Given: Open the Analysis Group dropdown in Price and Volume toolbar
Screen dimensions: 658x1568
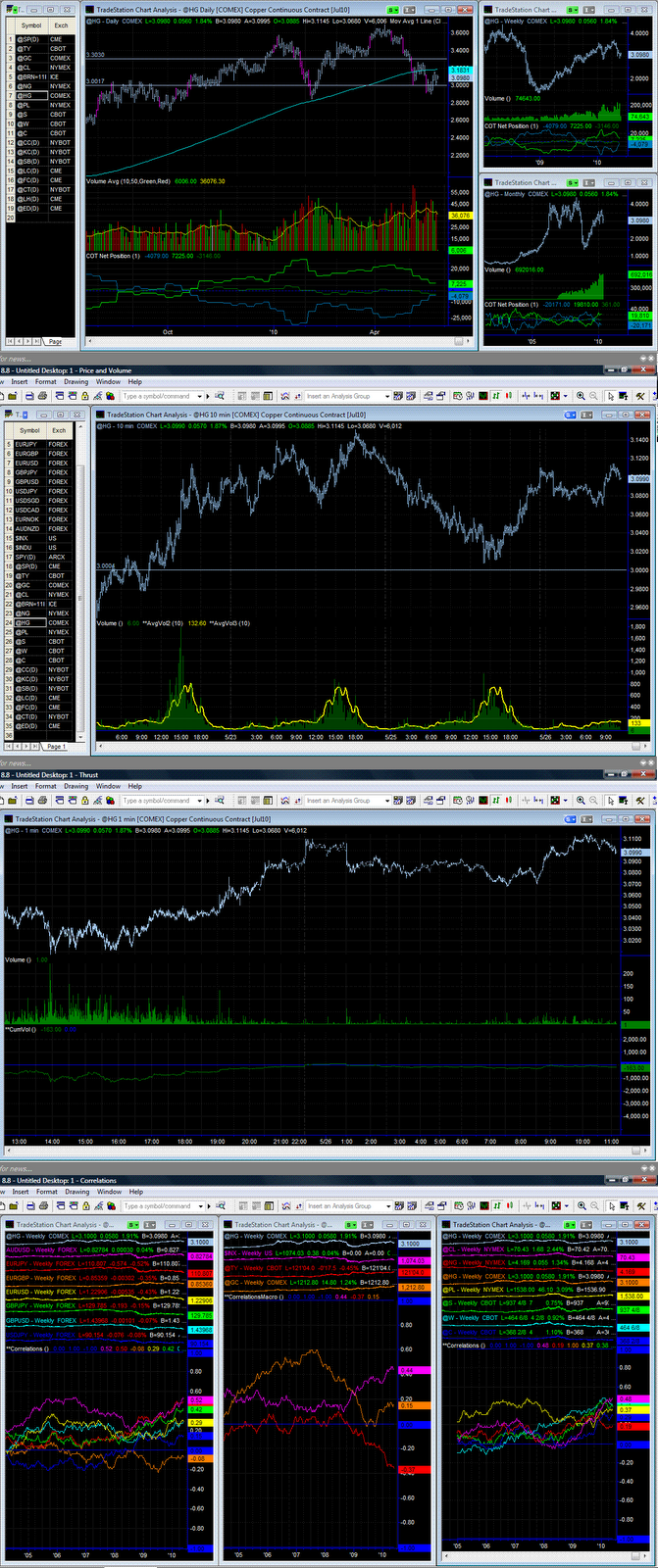Looking at the screenshot, I should click(387, 396).
